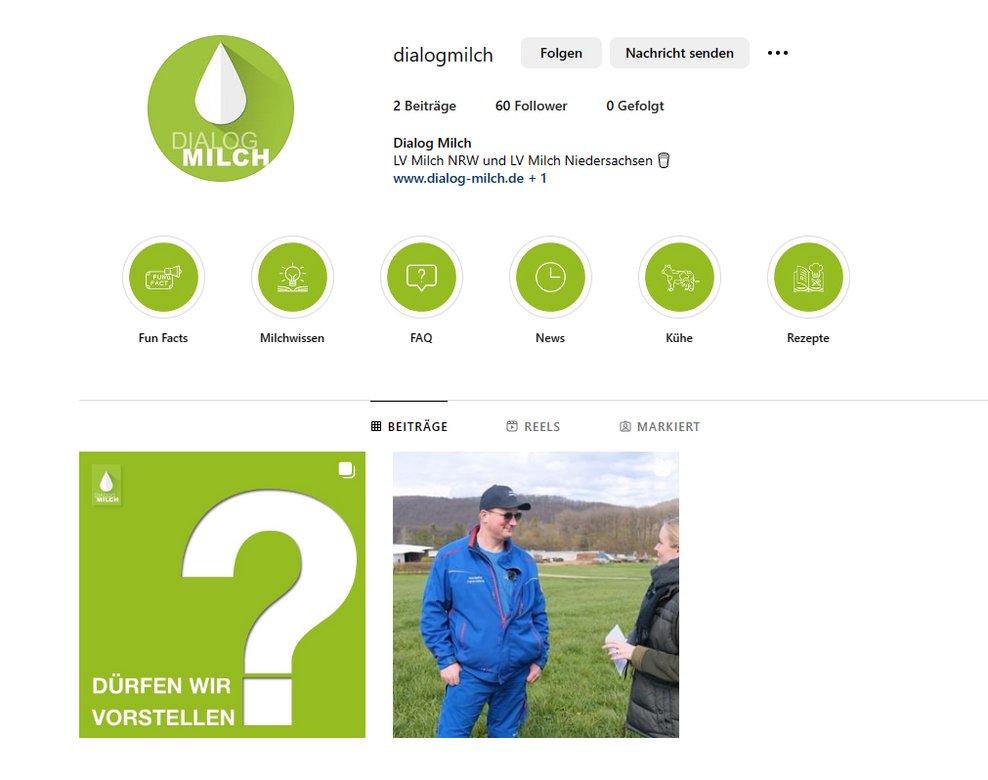Click the carousel icon on green post
The image size is (988, 780).
pos(347,470)
